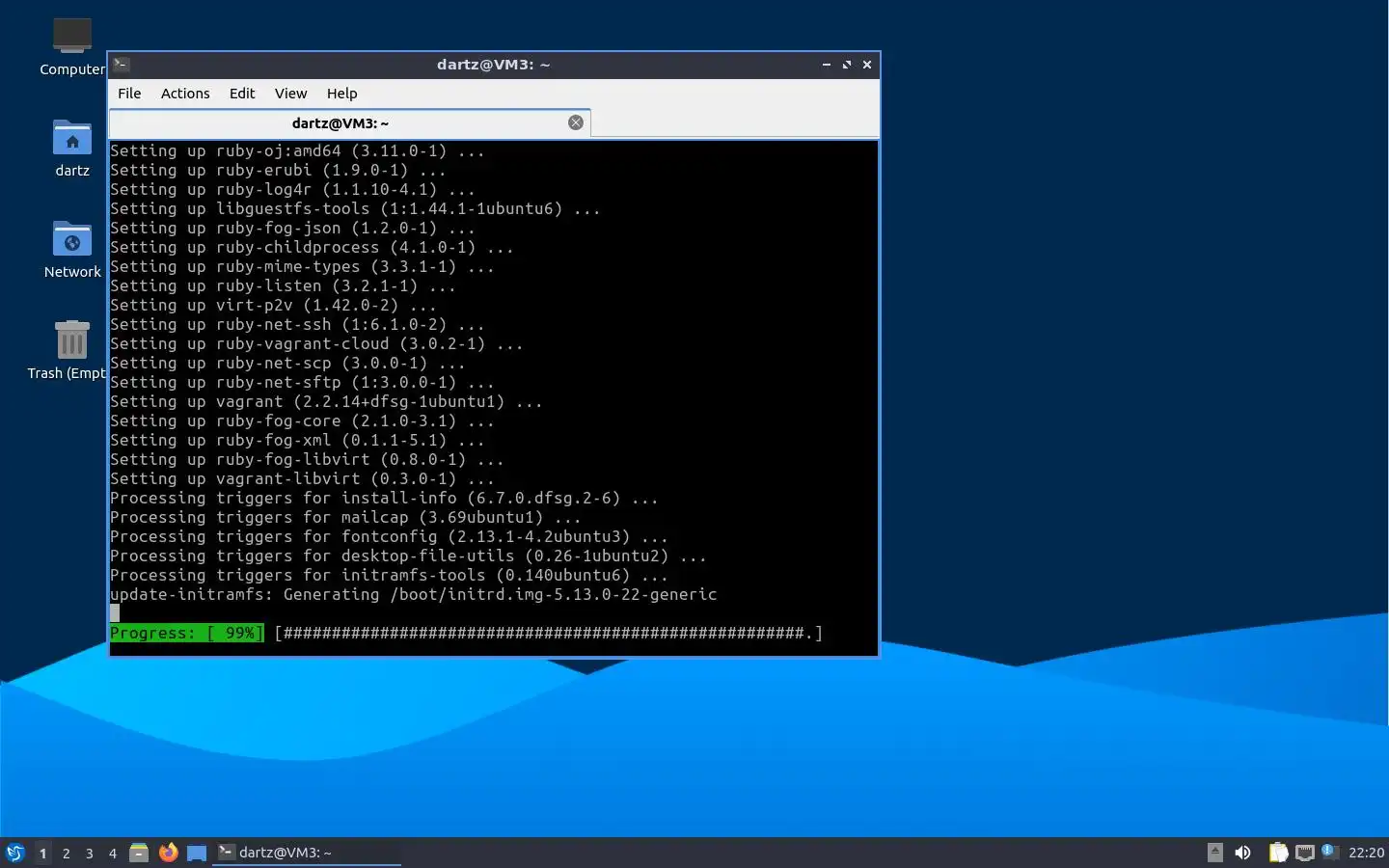Click the line 'Setting up vagrant-libvirt (0.3.0-1)'

pyautogui.click(x=302, y=479)
